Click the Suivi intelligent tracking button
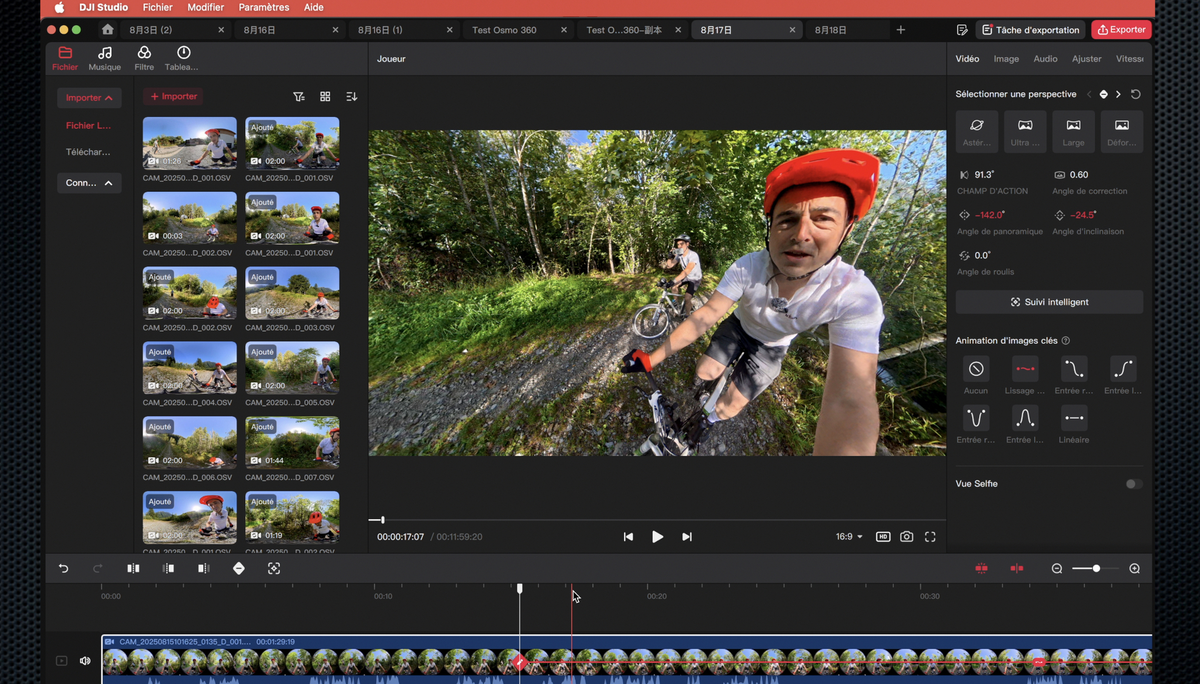Image resolution: width=1200 pixels, height=684 pixels. [x=1048, y=302]
